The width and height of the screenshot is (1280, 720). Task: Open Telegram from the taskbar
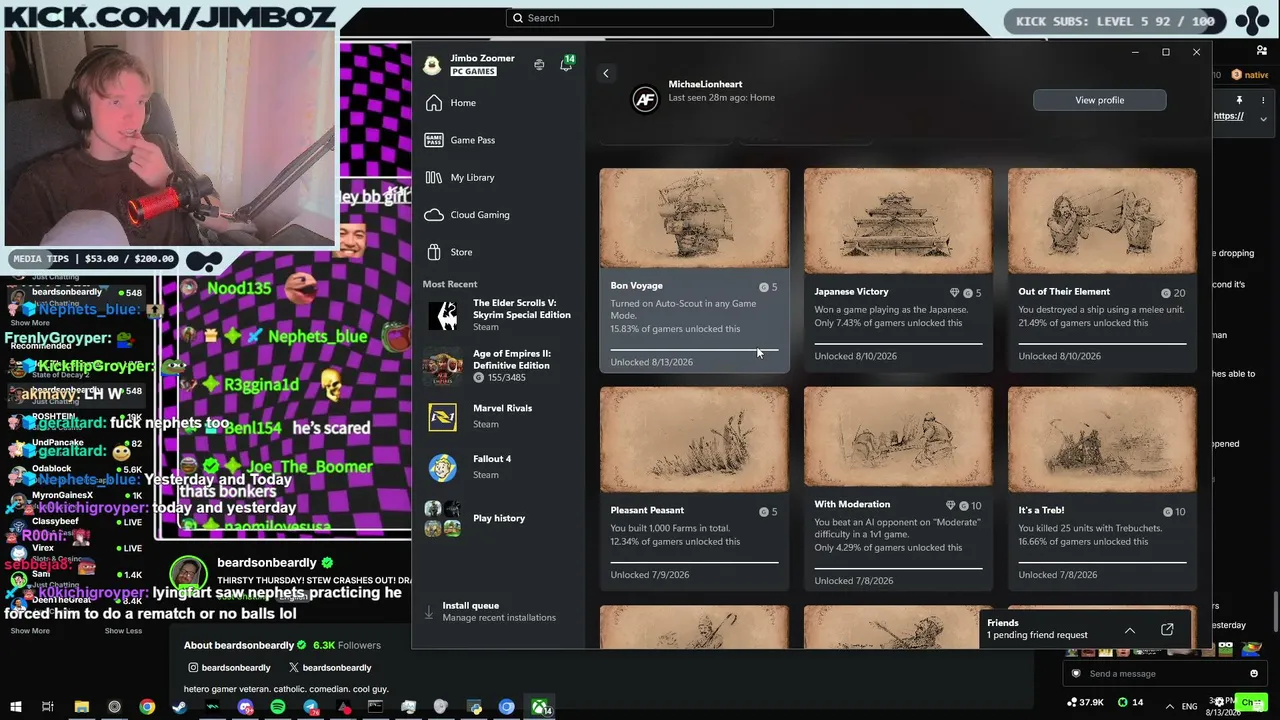coord(311,707)
